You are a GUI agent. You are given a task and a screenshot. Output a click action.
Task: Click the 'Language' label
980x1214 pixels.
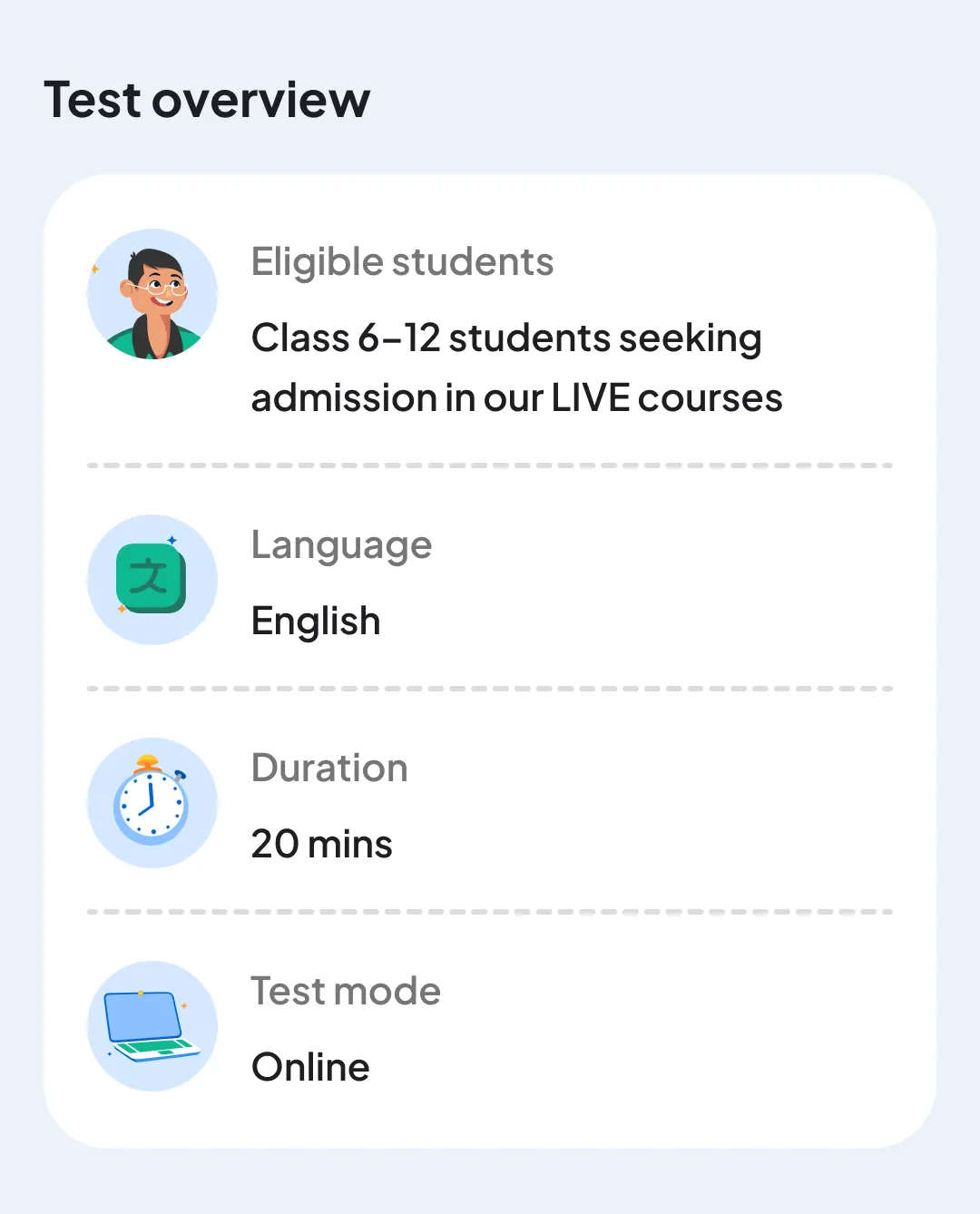point(341,545)
